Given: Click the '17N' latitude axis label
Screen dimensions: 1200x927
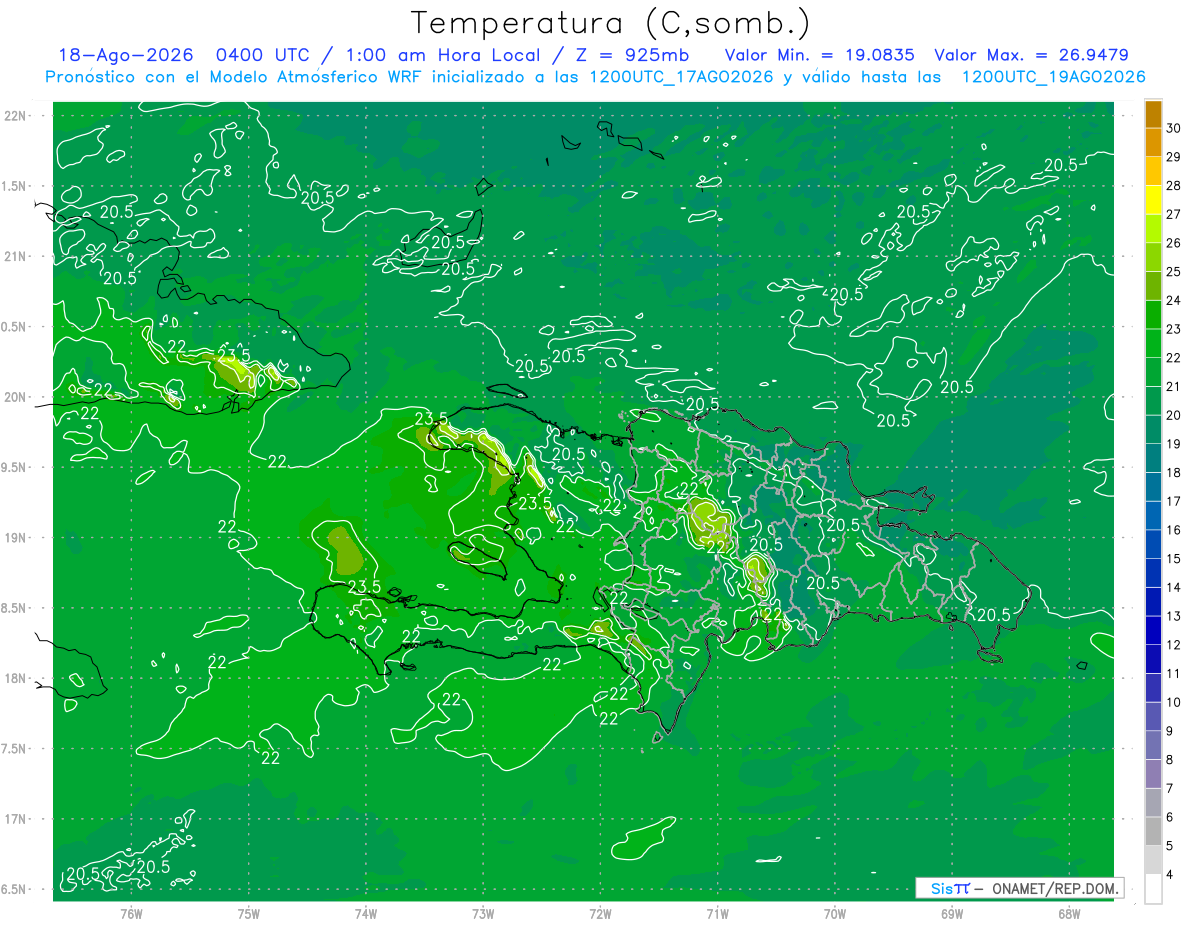Looking at the screenshot, I should click(17, 819).
